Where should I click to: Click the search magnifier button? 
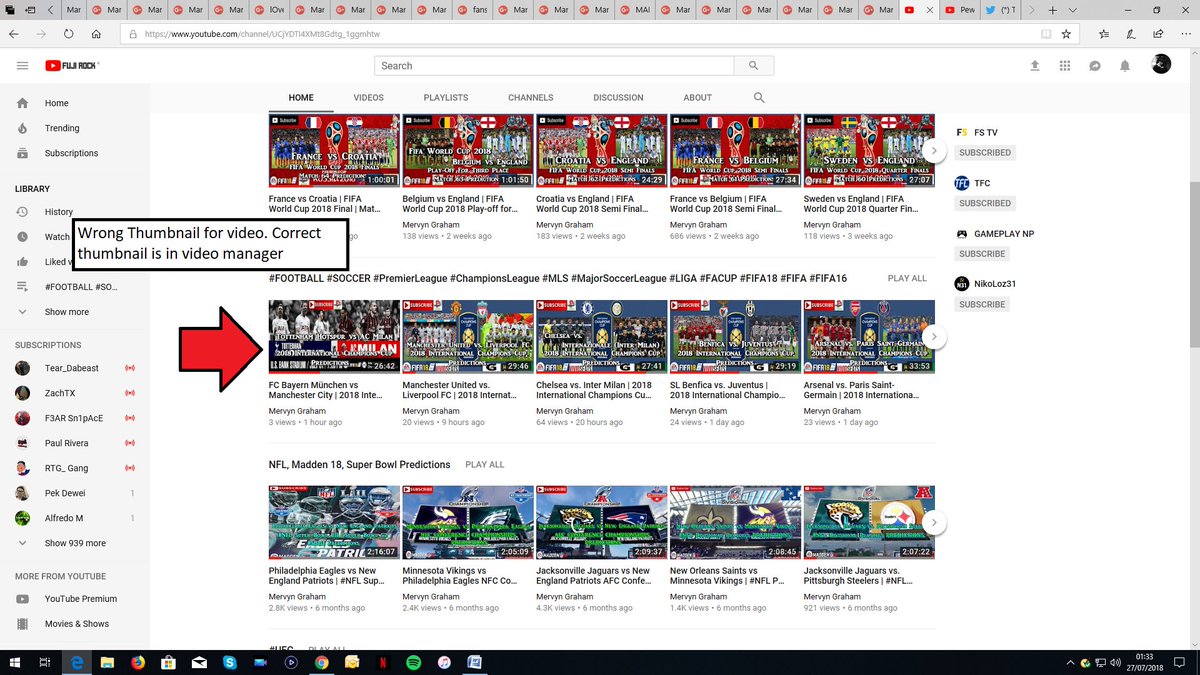pos(754,66)
